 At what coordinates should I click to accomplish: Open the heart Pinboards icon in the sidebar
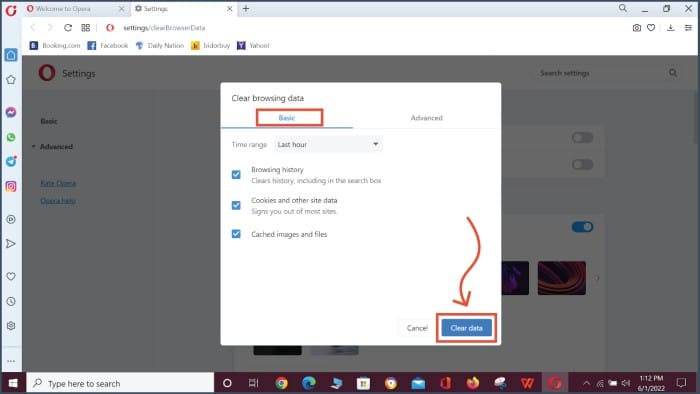click(x=11, y=276)
